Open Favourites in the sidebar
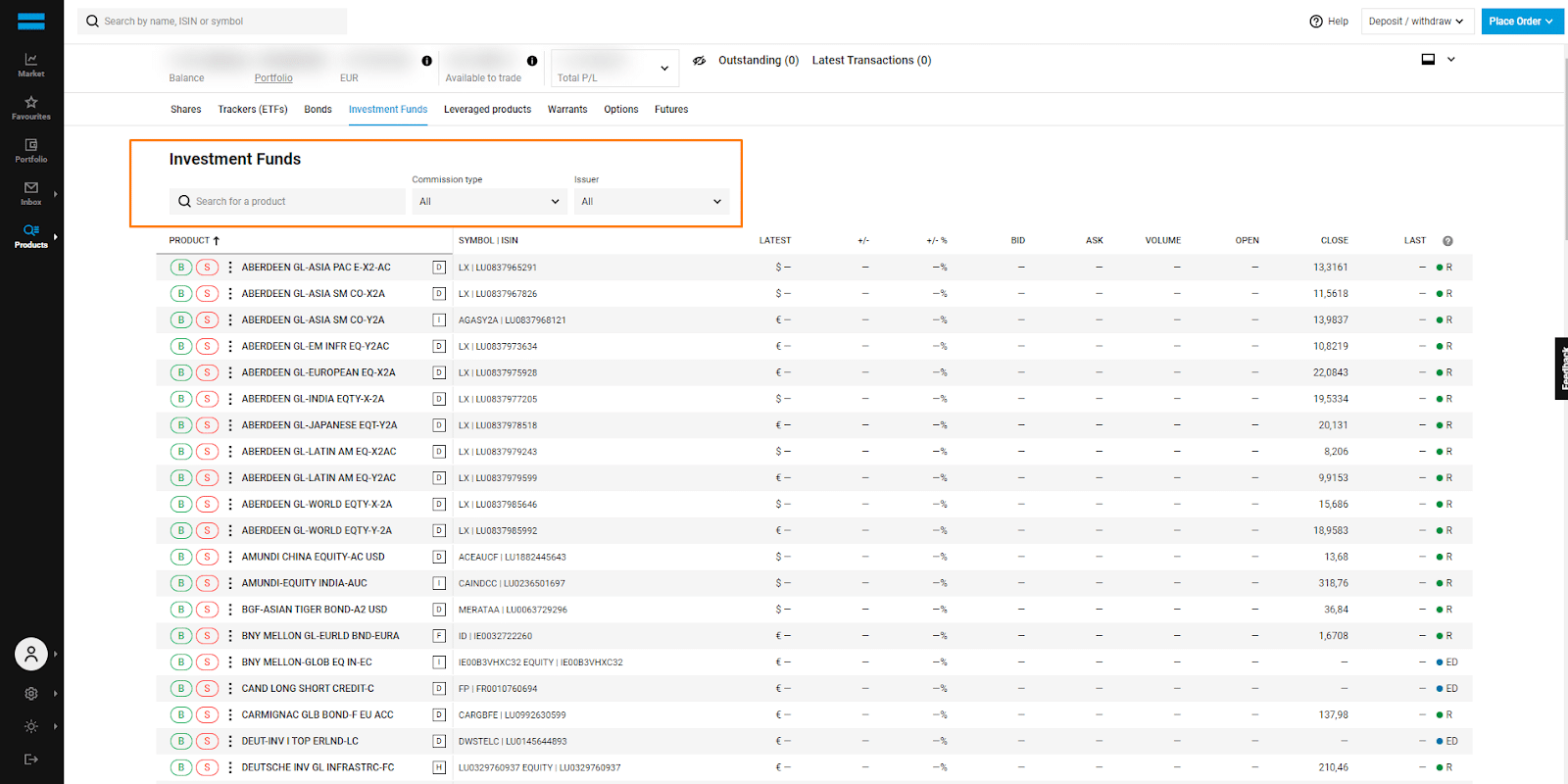Viewport: 1568px width, 784px height. (x=31, y=108)
